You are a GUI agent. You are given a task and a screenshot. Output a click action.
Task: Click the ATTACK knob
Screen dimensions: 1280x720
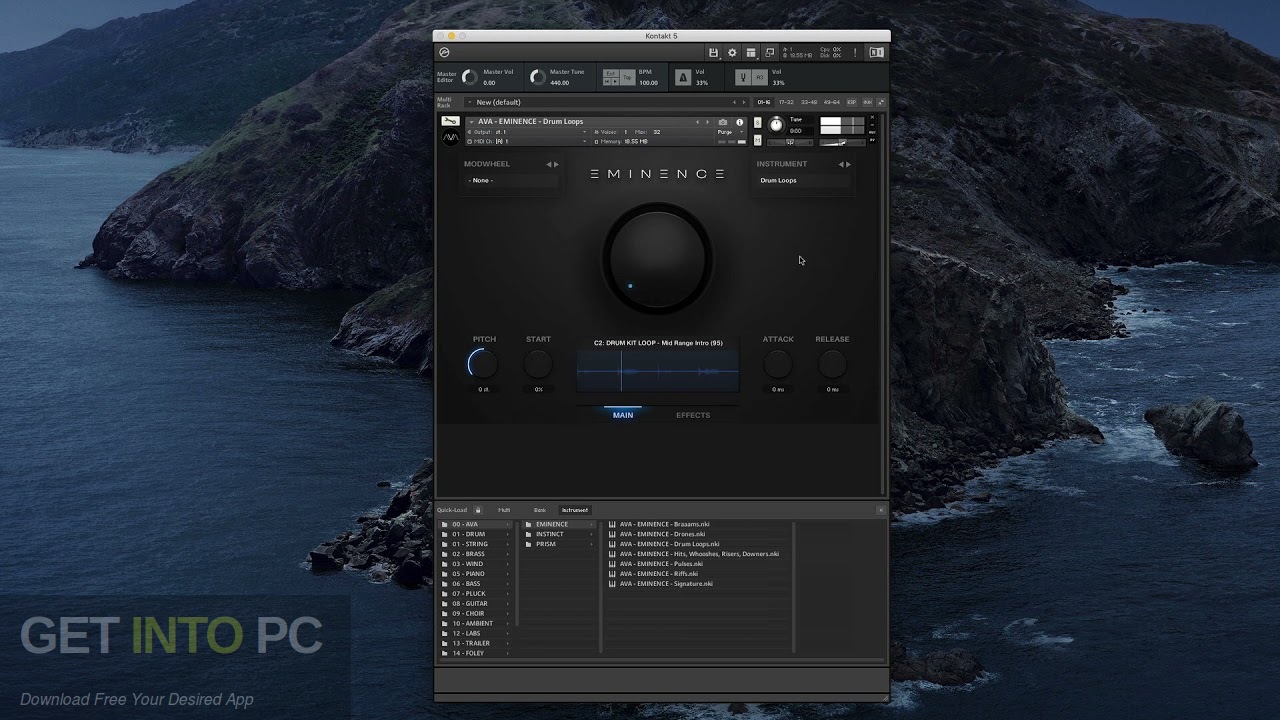778,364
